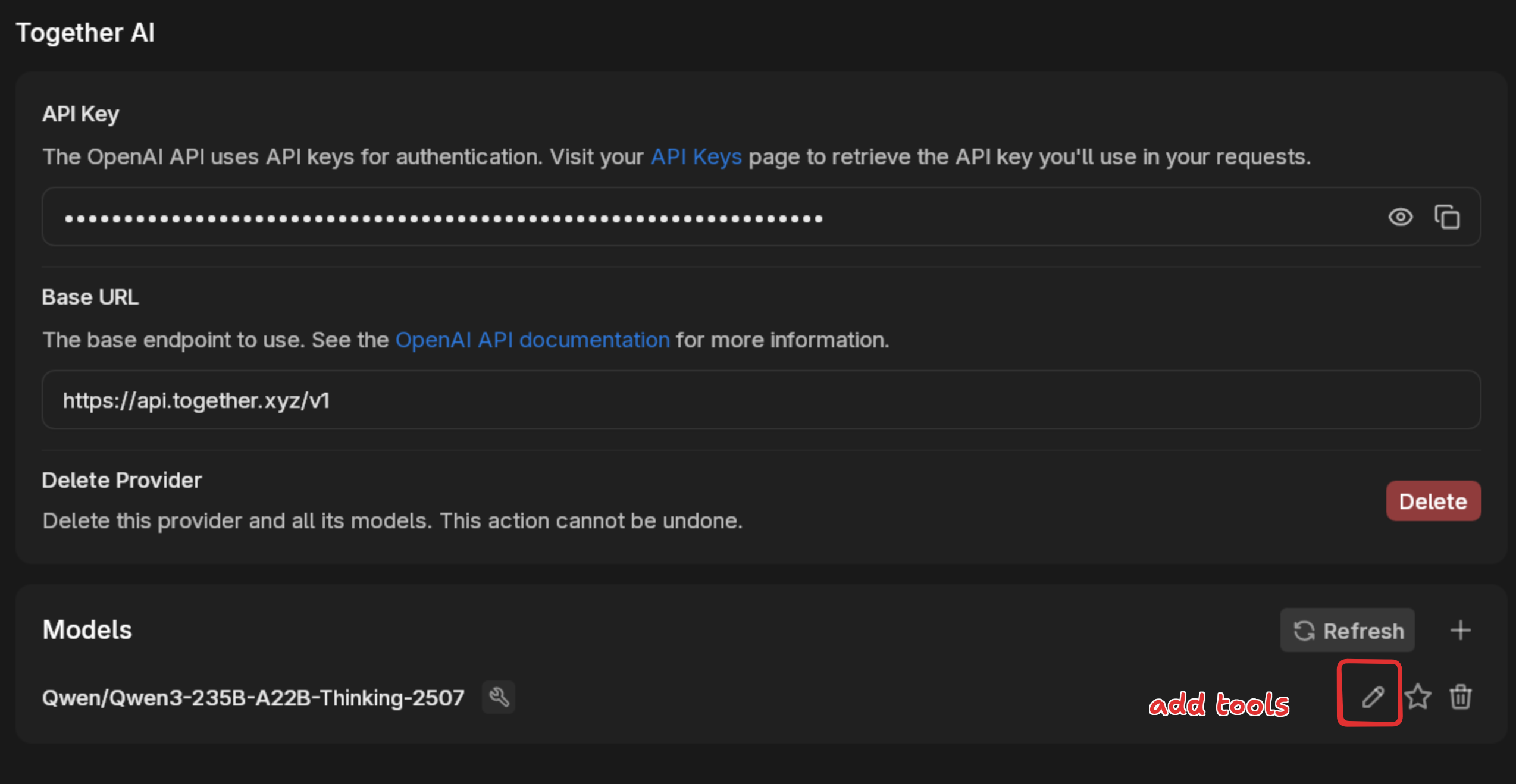The width and height of the screenshot is (1516, 784).
Task: Click the Delete Provider section heading
Action: pos(122,481)
